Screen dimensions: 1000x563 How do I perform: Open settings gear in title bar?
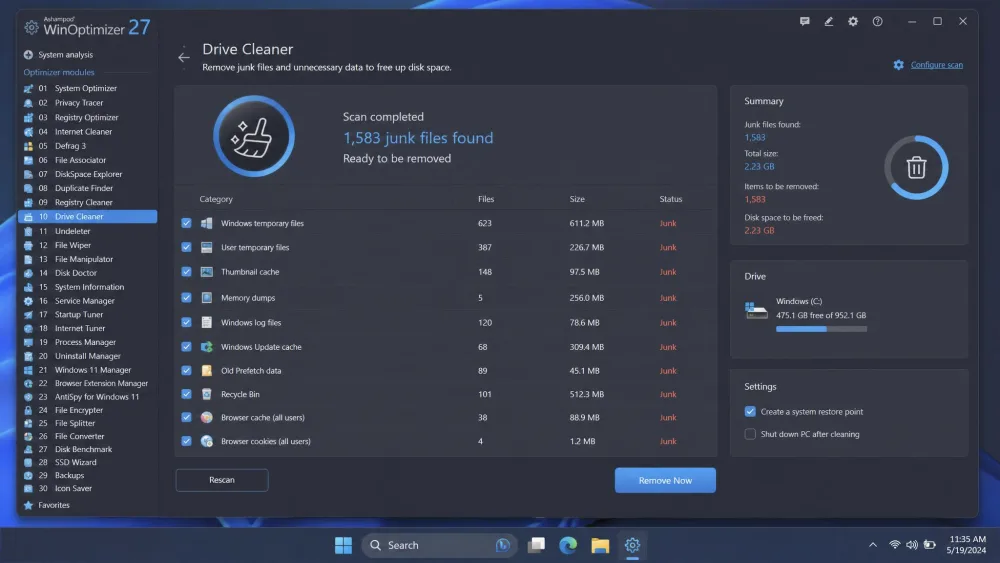tap(853, 22)
